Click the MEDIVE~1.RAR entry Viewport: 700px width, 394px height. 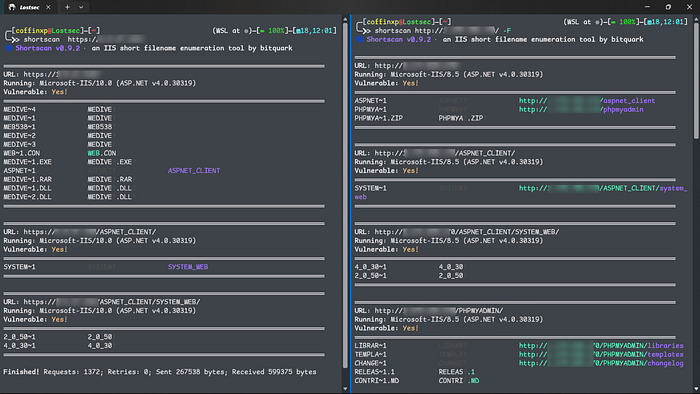(27, 179)
